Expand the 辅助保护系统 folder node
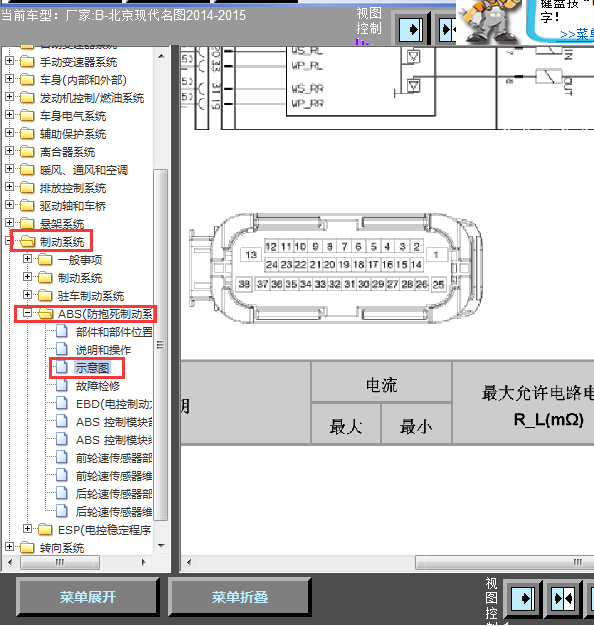Viewport: 594px width, 626px height. click(x=9, y=133)
